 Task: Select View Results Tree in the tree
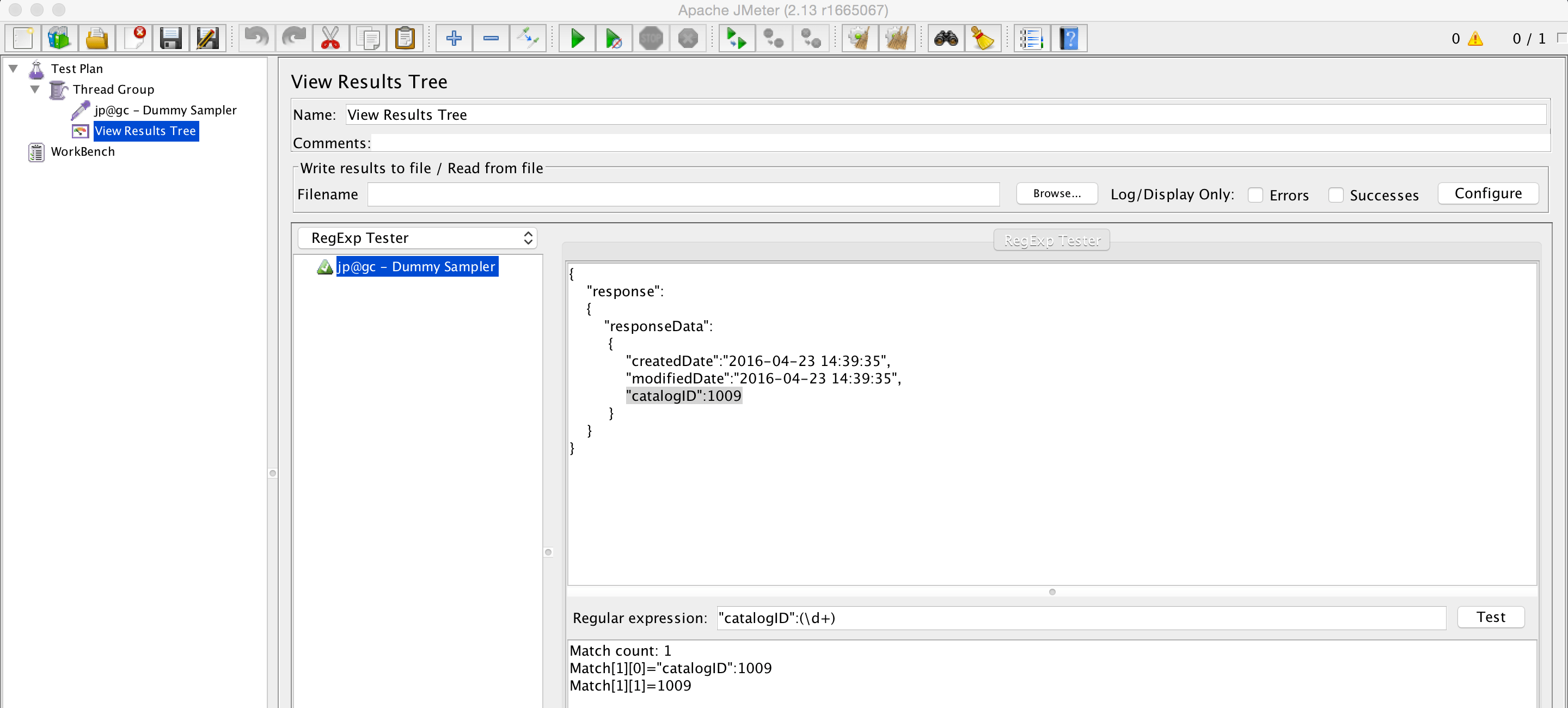(x=145, y=131)
